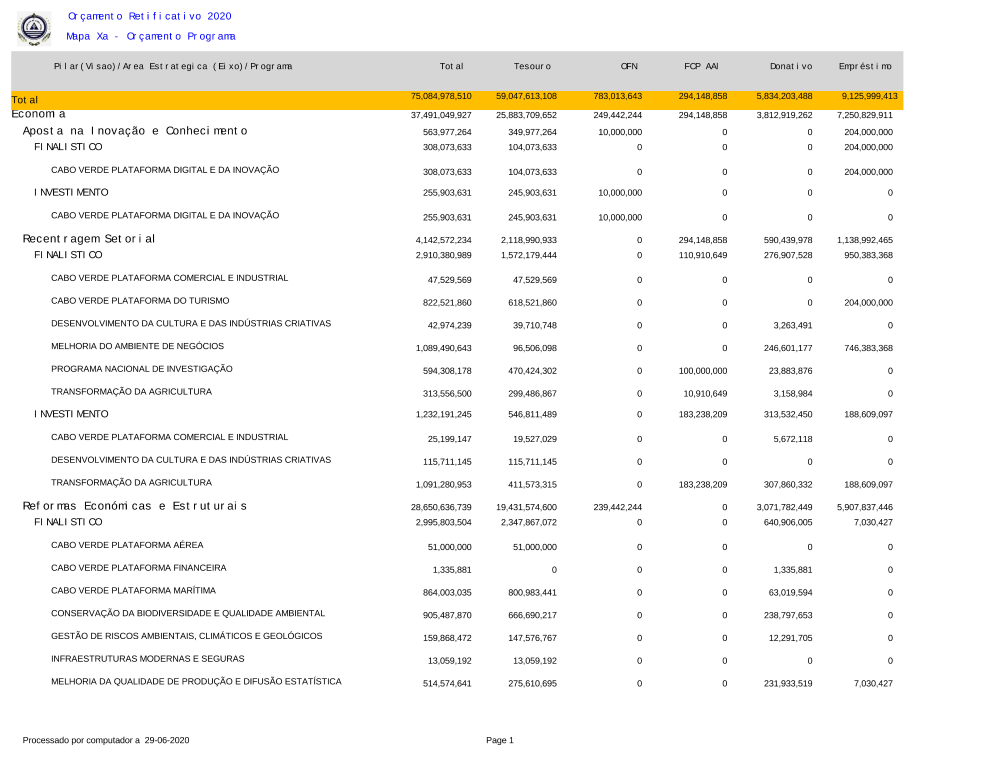The height and width of the screenshot is (773, 1000).
Task: Select the Economia pillar row
Action: pyautogui.click(x=38, y=114)
